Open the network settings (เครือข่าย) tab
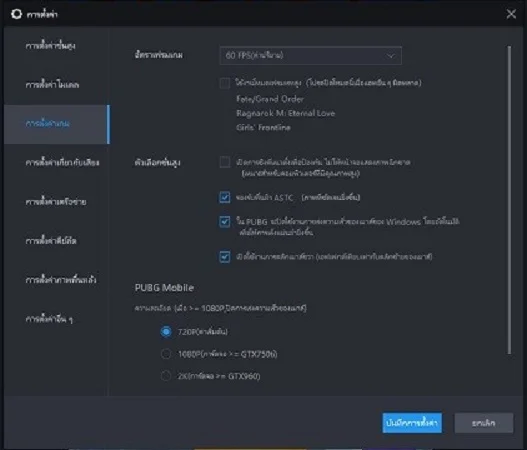 [56, 202]
